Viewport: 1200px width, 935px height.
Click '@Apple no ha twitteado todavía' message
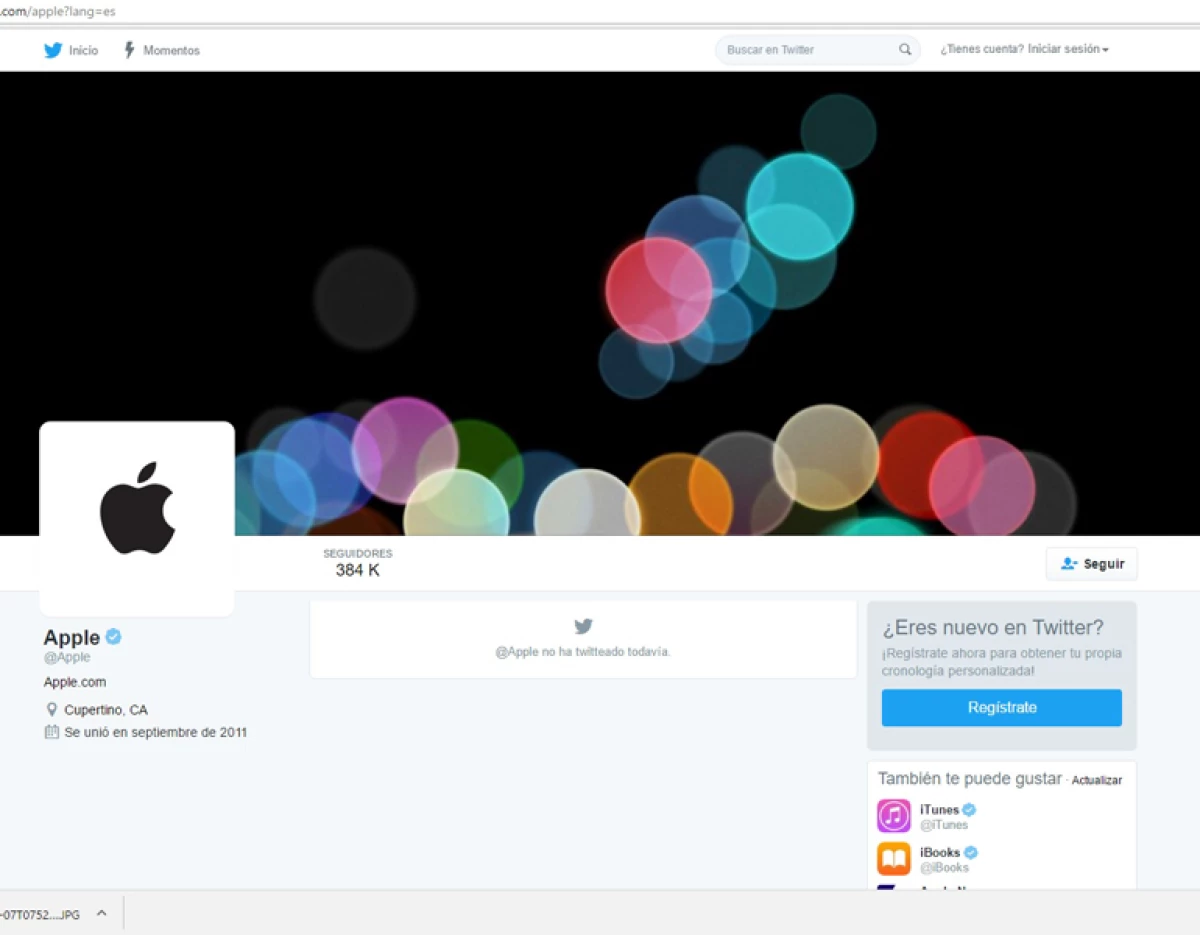pos(583,652)
